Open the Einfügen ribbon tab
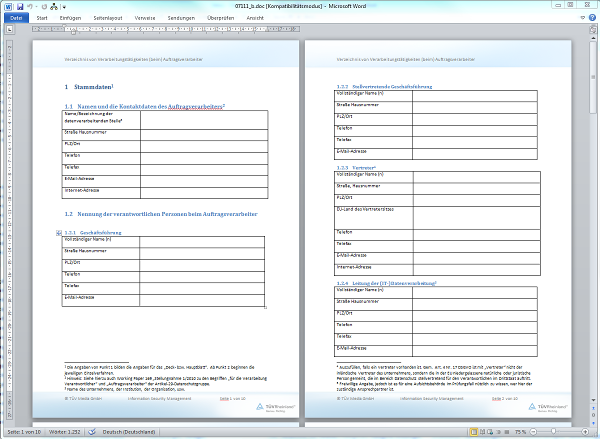600x439 pixels. click(x=71, y=18)
